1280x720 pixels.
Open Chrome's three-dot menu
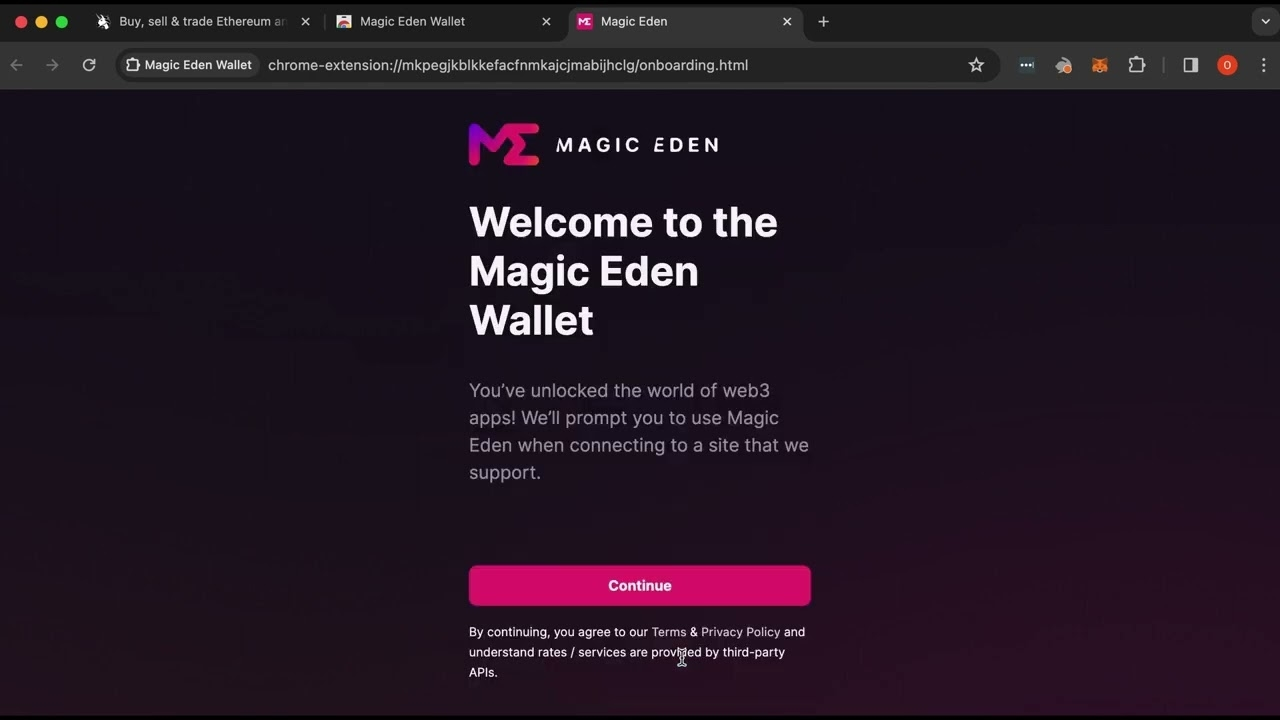click(1264, 65)
